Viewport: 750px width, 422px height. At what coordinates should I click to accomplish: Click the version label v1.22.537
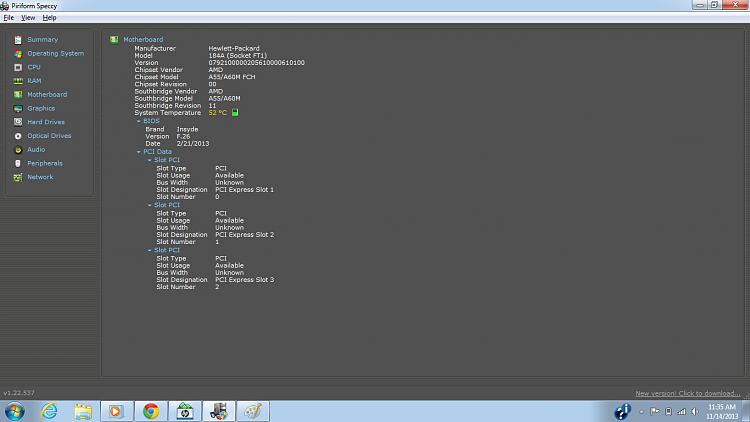tap(19, 393)
